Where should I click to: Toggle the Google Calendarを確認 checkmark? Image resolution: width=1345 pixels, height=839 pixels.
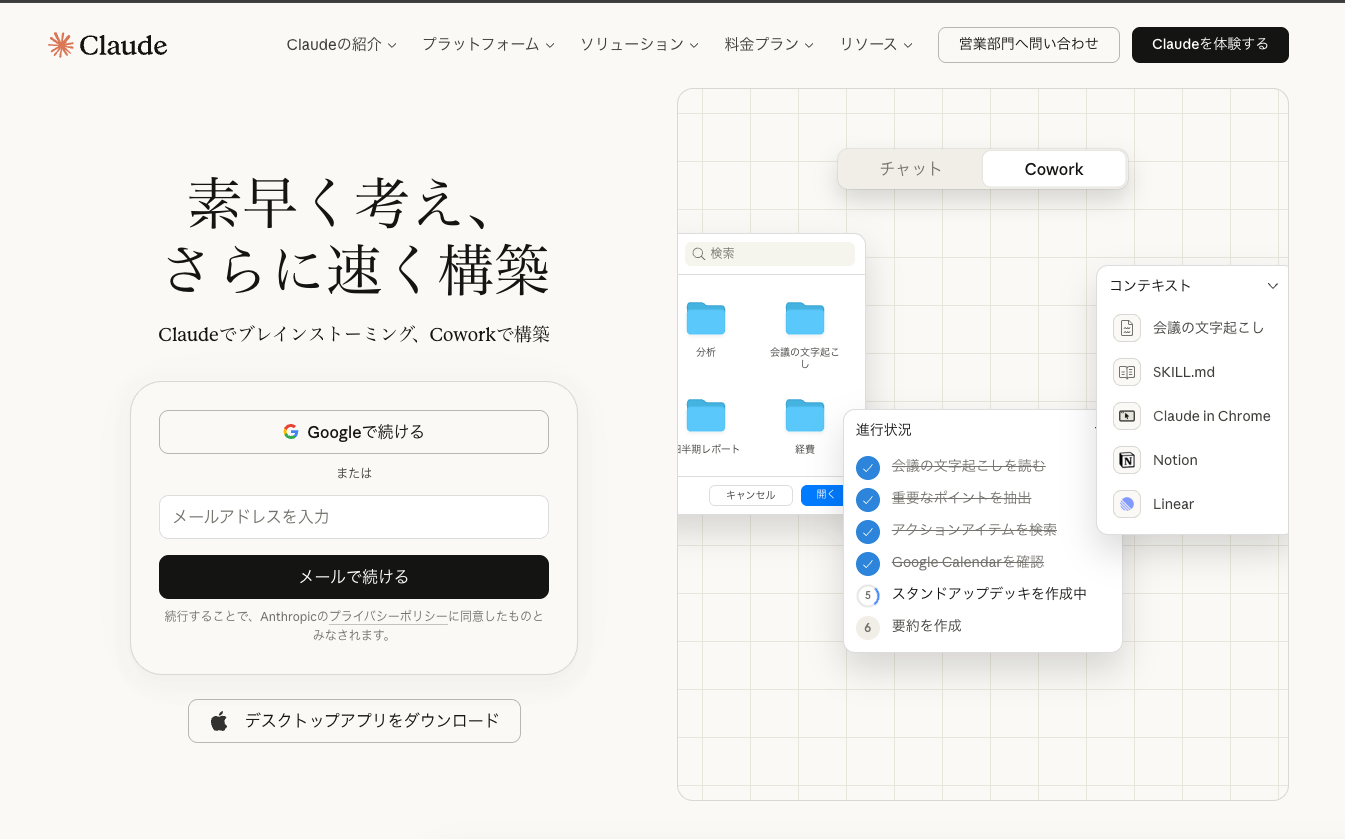tap(868, 563)
